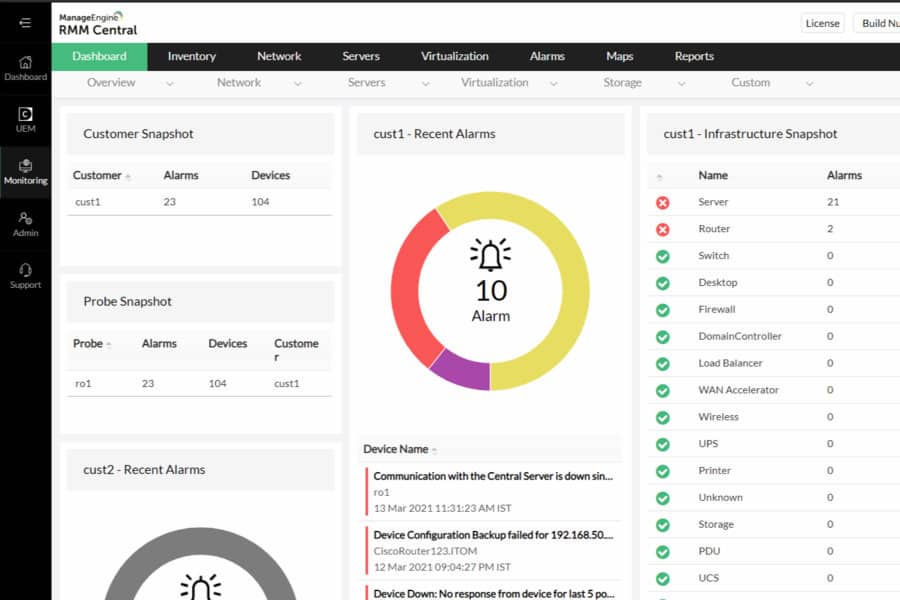900x600 pixels.
Task: Switch to the Dashboard top tab
Action: pos(99,56)
